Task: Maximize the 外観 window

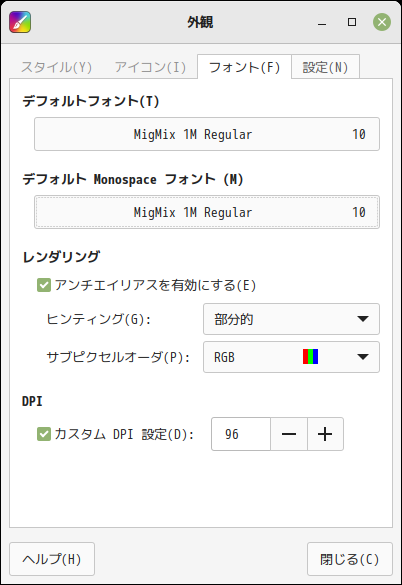Action: [x=352, y=22]
